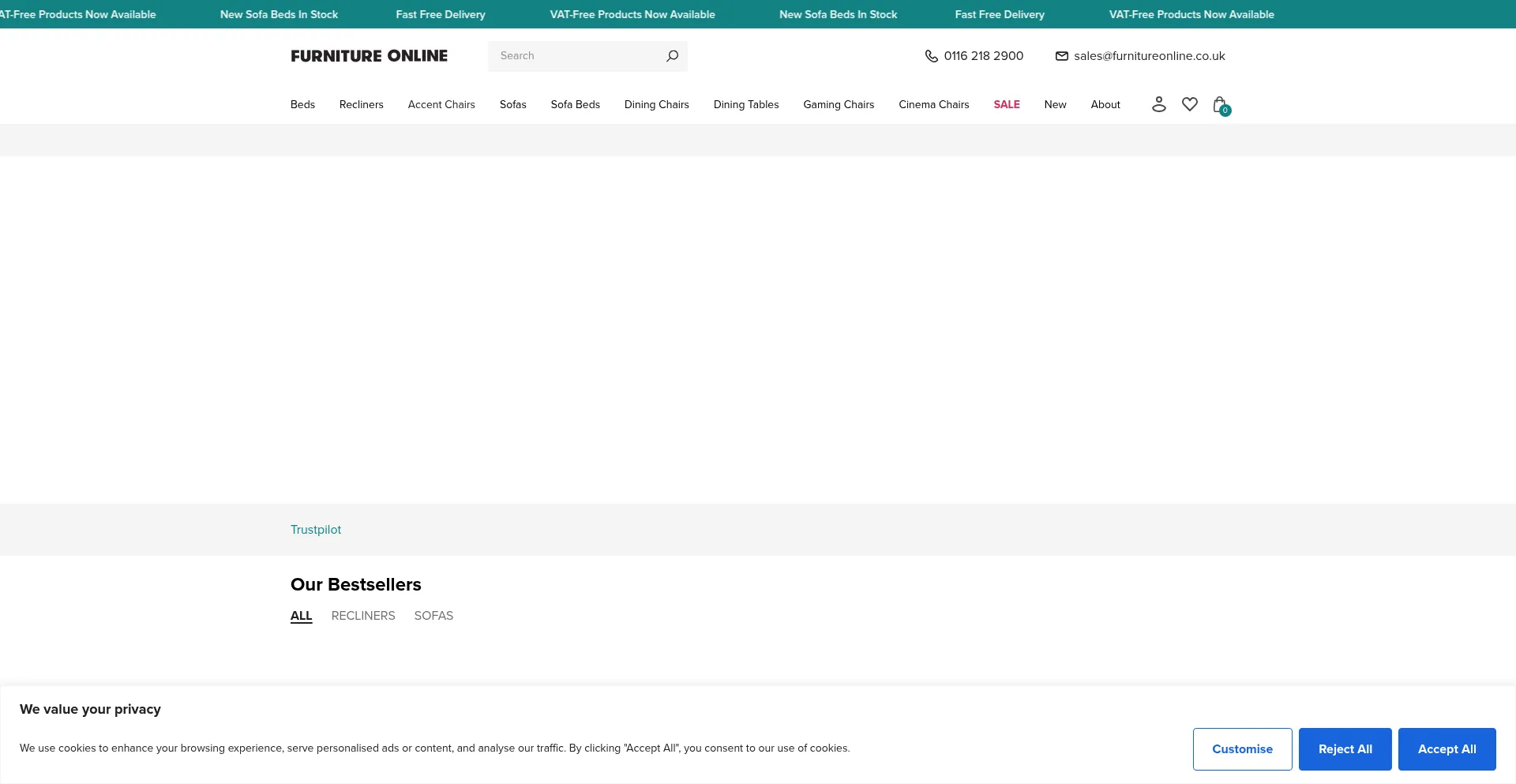
Task: Click the last 'VAT-Free Products Now Available' banner text
Action: [x=1191, y=14]
